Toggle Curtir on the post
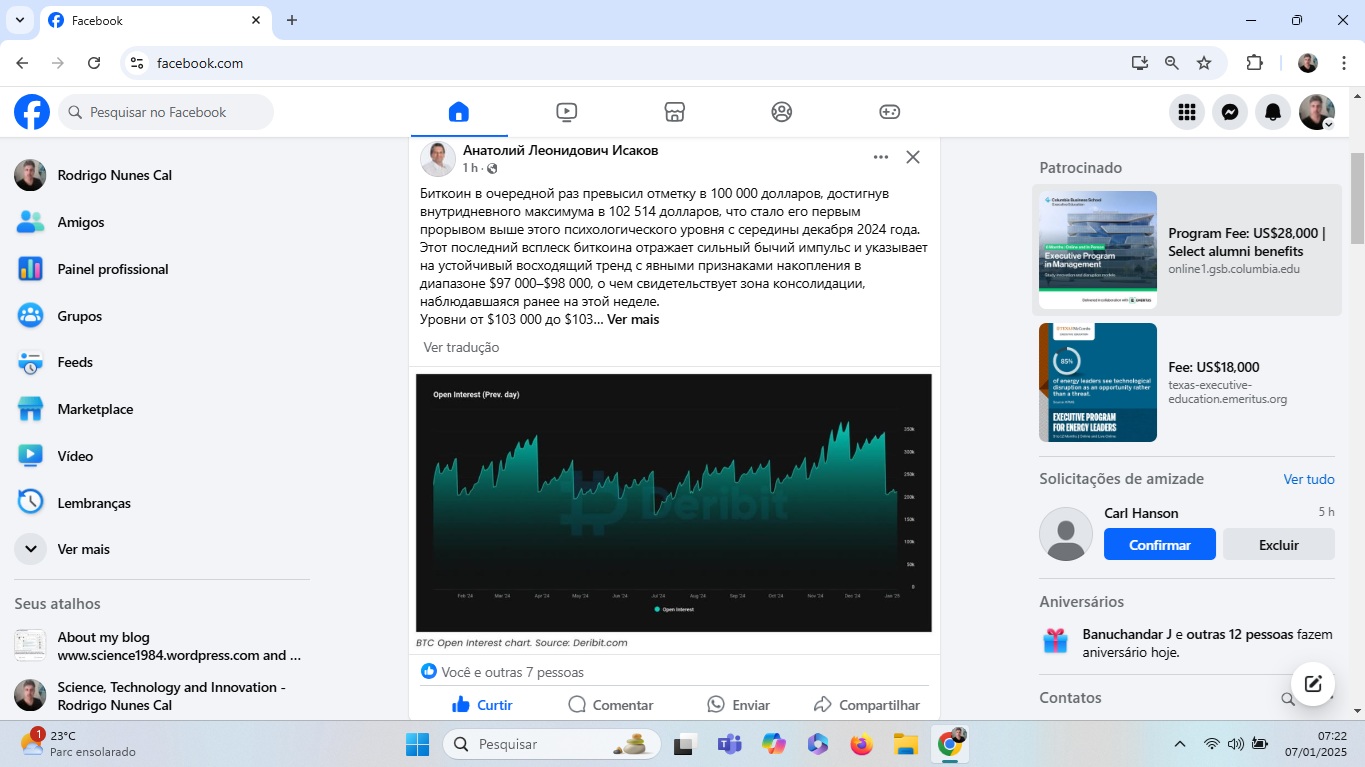Image resolution: width=1365 pixels, height=767 pixels. (482, 705)
